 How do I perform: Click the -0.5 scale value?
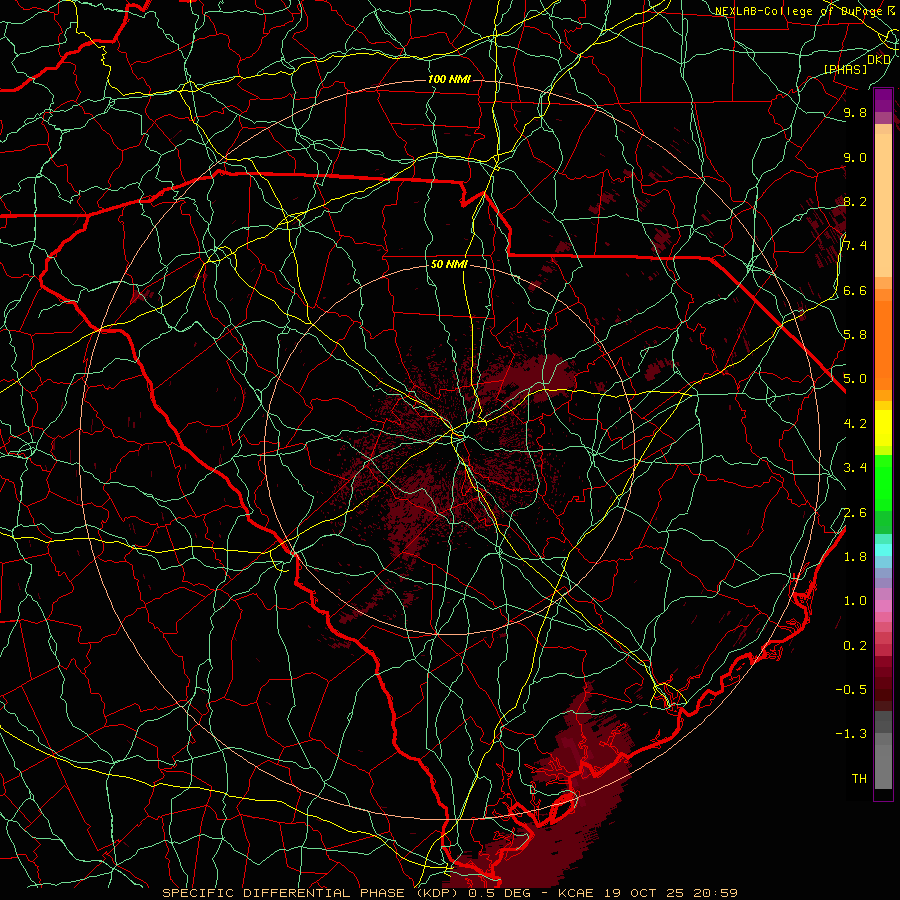[x=851, y=690]
